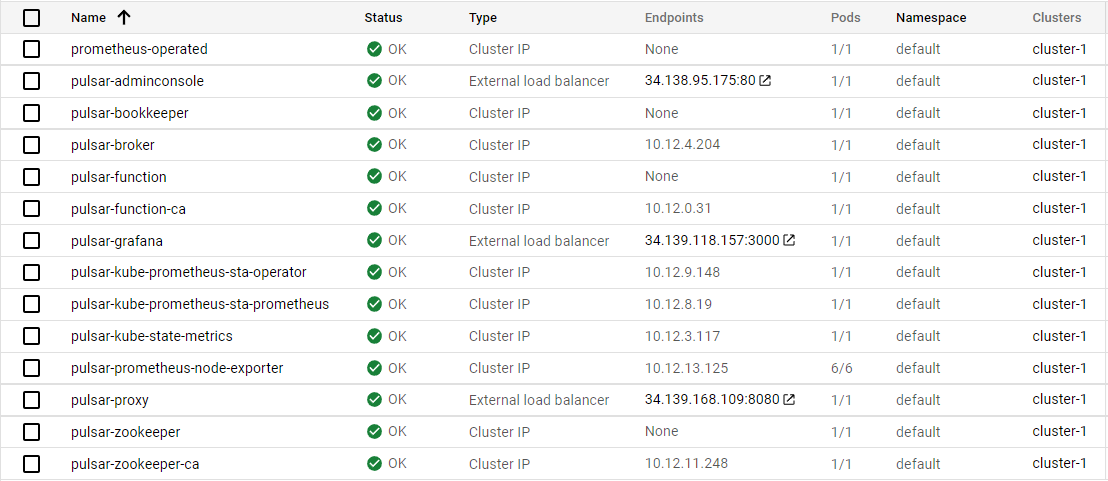Click green OK status icon for pulsar-broker
1108x481 pixels.
point(375,145)
